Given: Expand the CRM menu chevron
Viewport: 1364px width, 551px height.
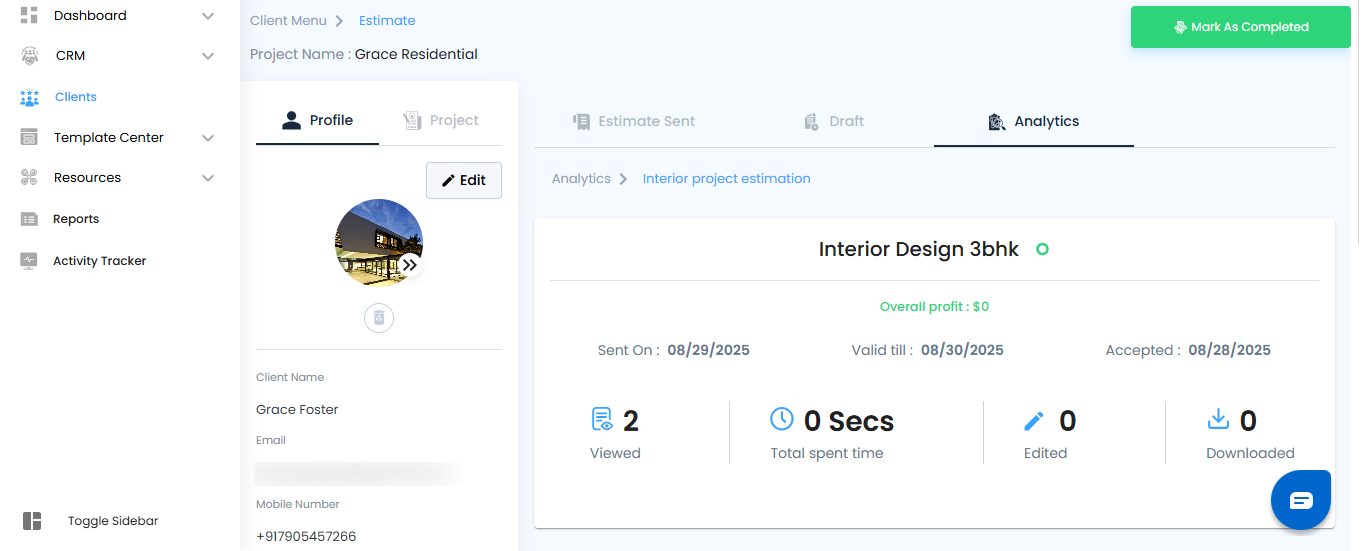Looking at the screenshot, I should point(208,56).
